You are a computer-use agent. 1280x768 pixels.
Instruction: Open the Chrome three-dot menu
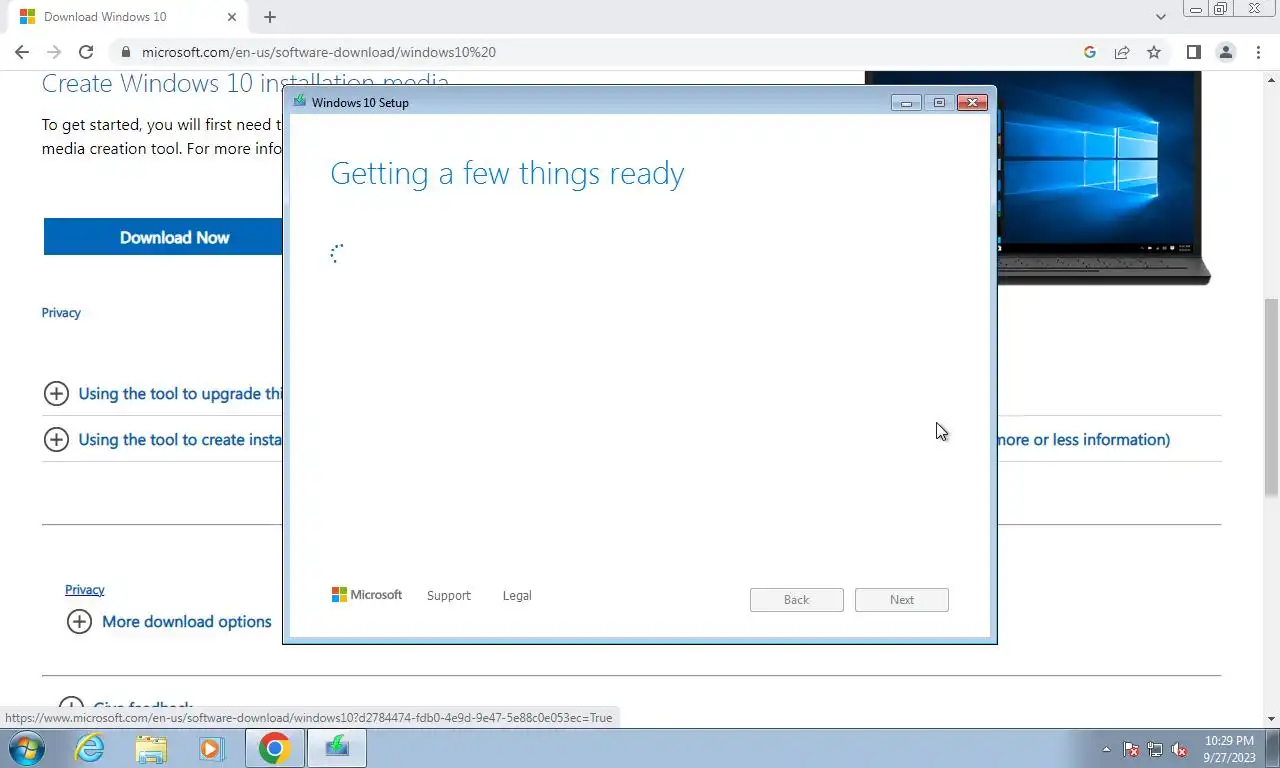[x=1258, y=52]
